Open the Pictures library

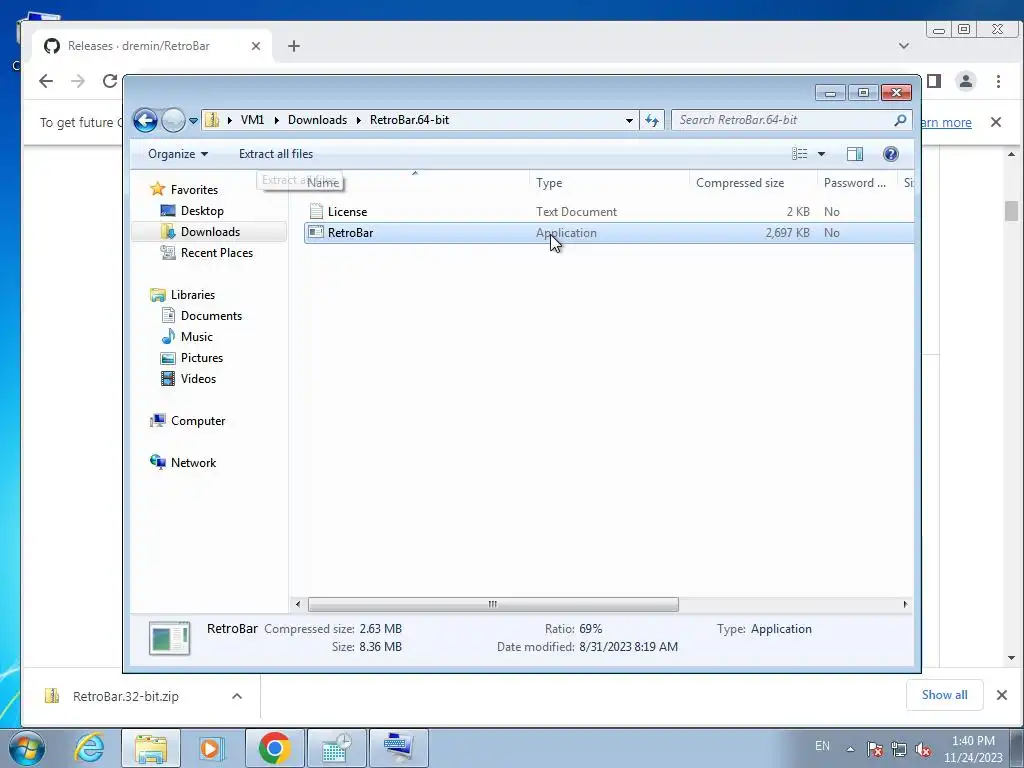coord(202,358)
